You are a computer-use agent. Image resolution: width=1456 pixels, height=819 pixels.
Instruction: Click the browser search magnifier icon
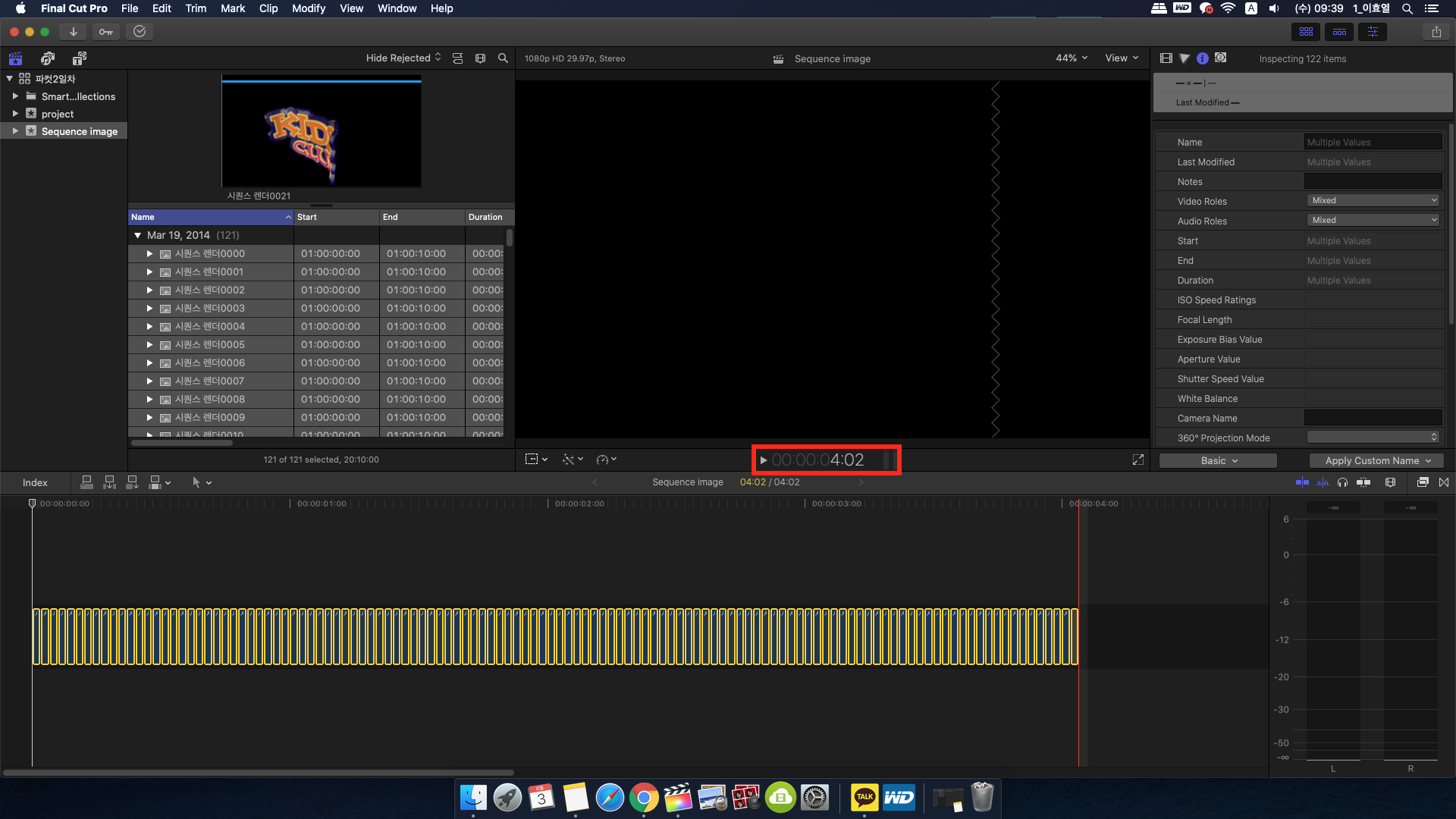503,58
